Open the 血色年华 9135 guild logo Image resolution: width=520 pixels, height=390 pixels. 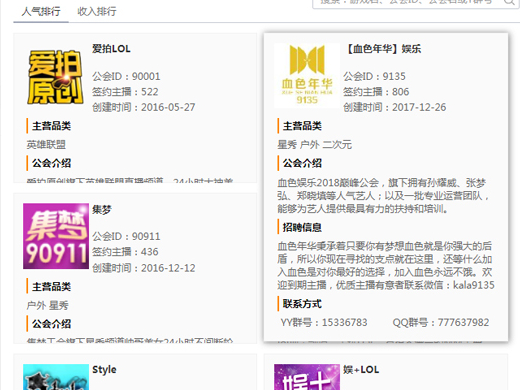(x=307, y=75)
